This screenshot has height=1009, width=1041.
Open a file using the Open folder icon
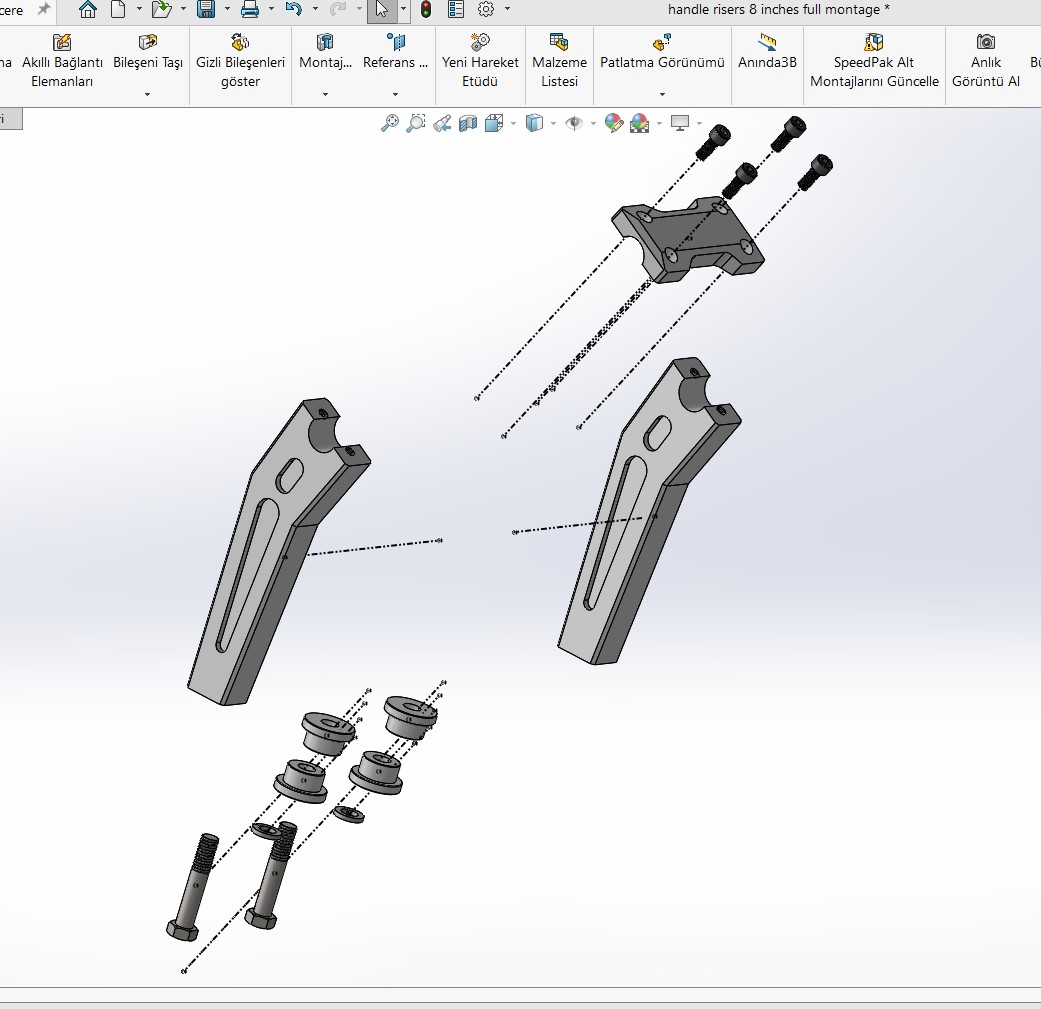click(x=161, y=9)
